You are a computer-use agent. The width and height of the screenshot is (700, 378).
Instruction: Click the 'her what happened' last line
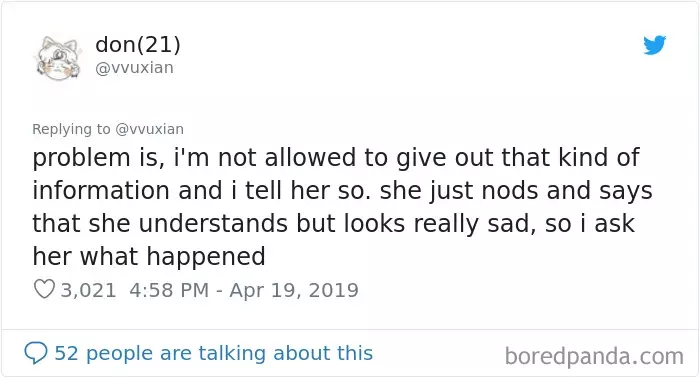tap(149, 257)
